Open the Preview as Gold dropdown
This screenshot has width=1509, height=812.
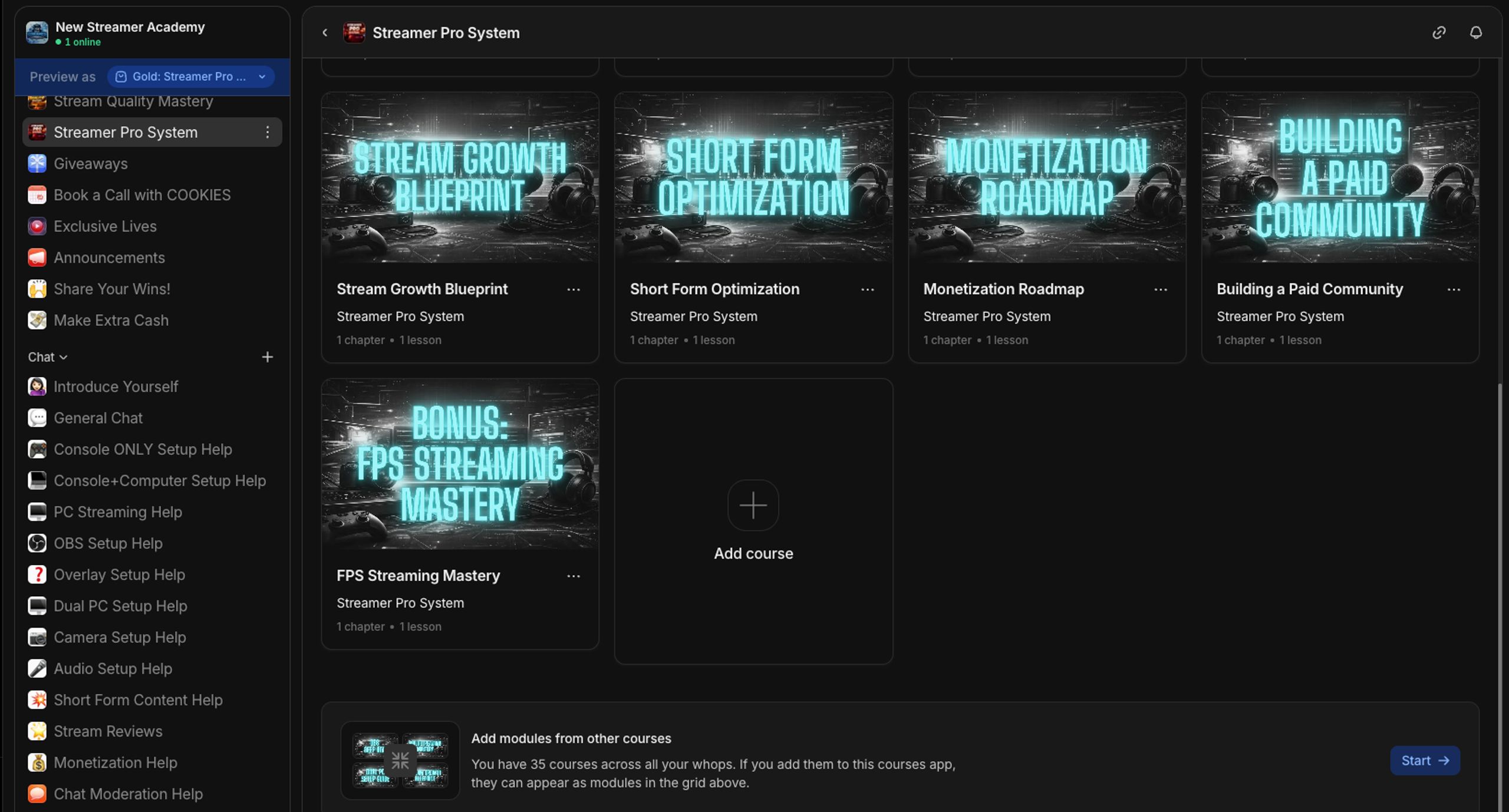coord(191,77)
